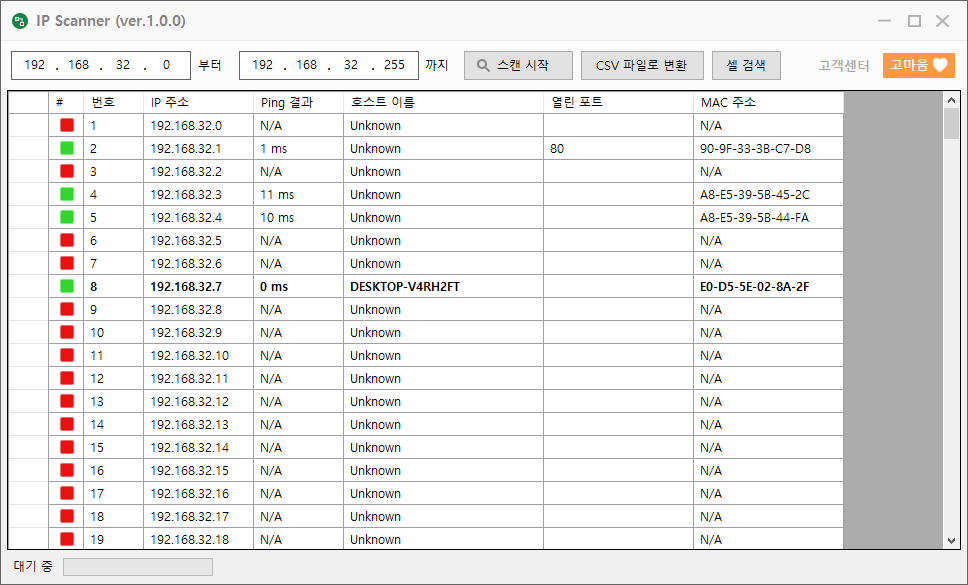Select MAC cell A8-E5-39-5B-45-2C
This screenshot has height=585, width=968.
click(x=769, y=194)
